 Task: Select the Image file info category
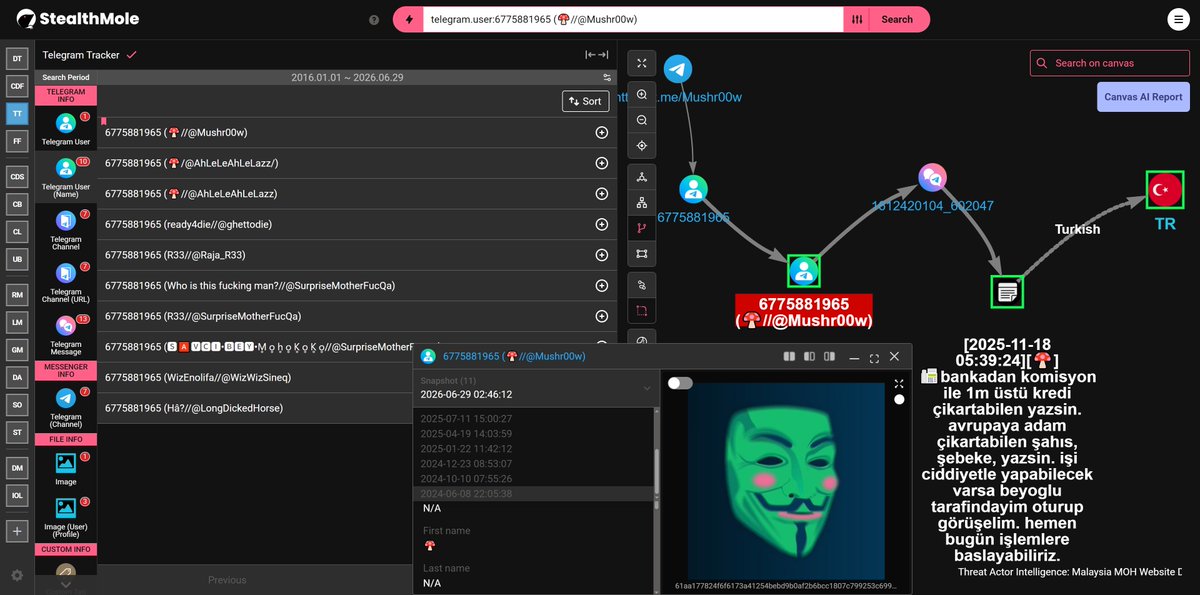[x=66, y=468]
